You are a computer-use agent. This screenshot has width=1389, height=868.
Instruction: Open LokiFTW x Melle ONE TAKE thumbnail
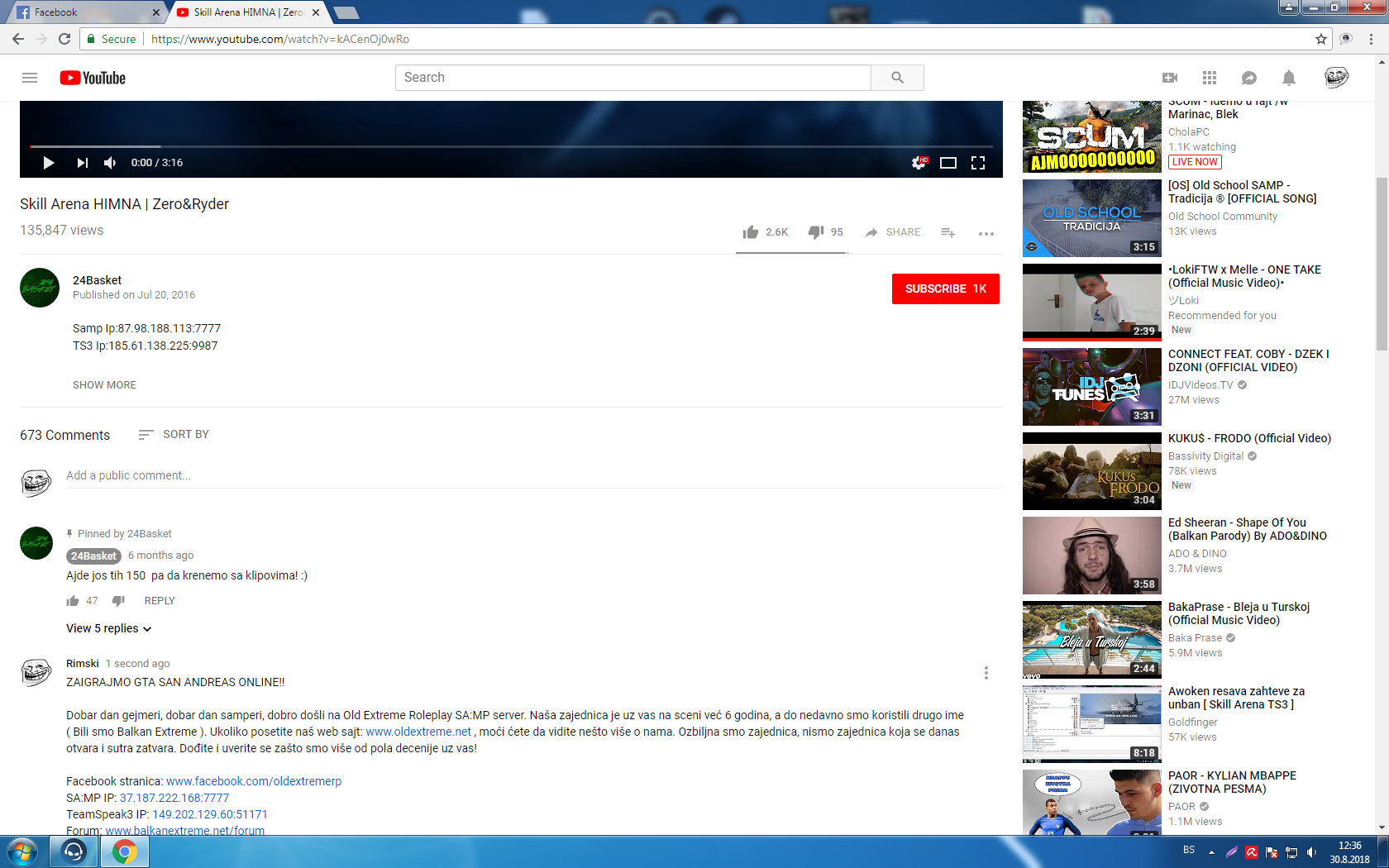pyautogui.click(x=1092, y=303)
